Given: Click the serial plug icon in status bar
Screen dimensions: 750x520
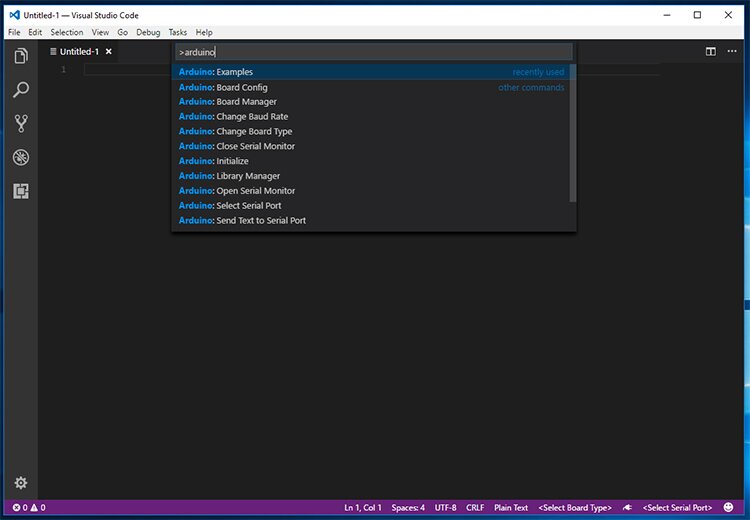Looking at the screenshot, I should [627, 508].
